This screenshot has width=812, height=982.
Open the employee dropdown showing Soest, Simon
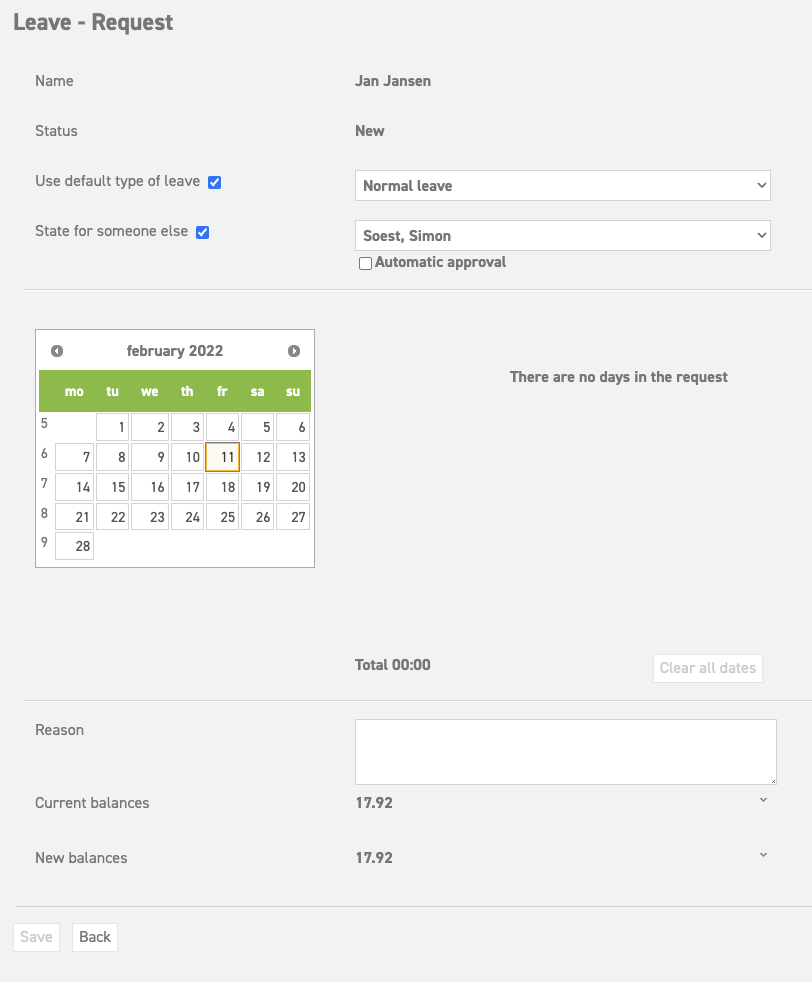562,235
